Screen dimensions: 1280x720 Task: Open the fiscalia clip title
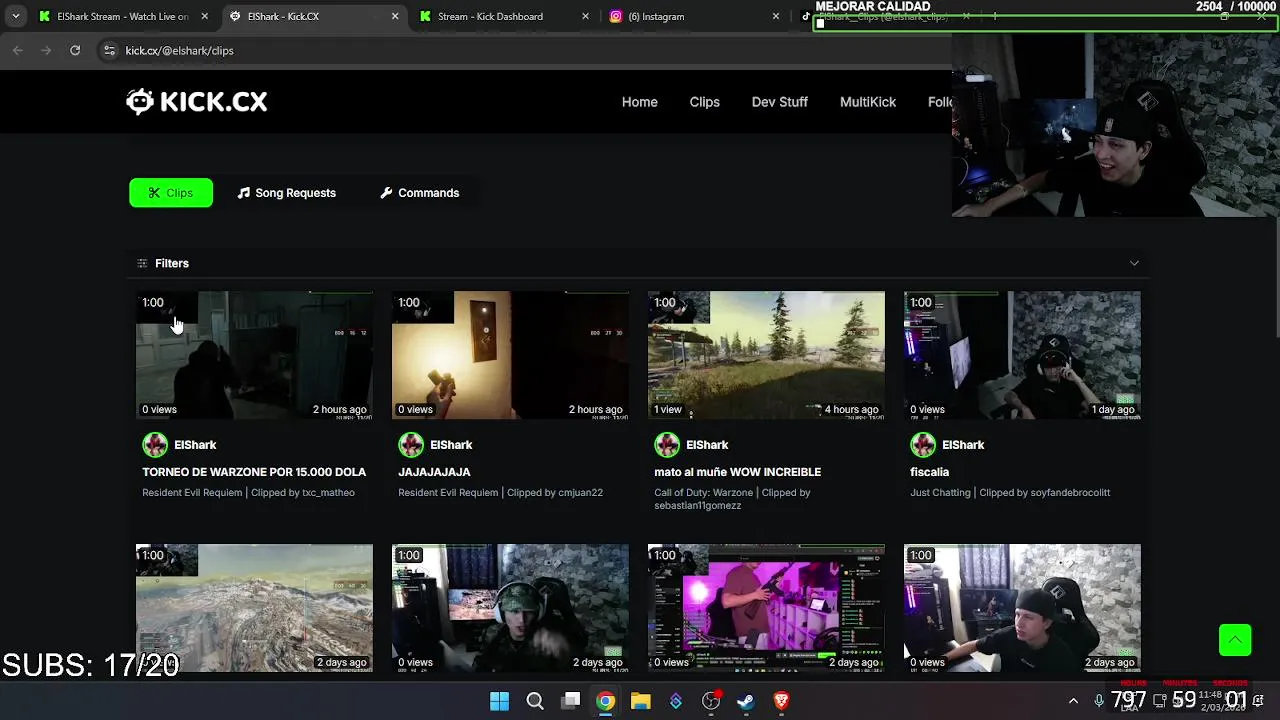[x=929, y=472]
